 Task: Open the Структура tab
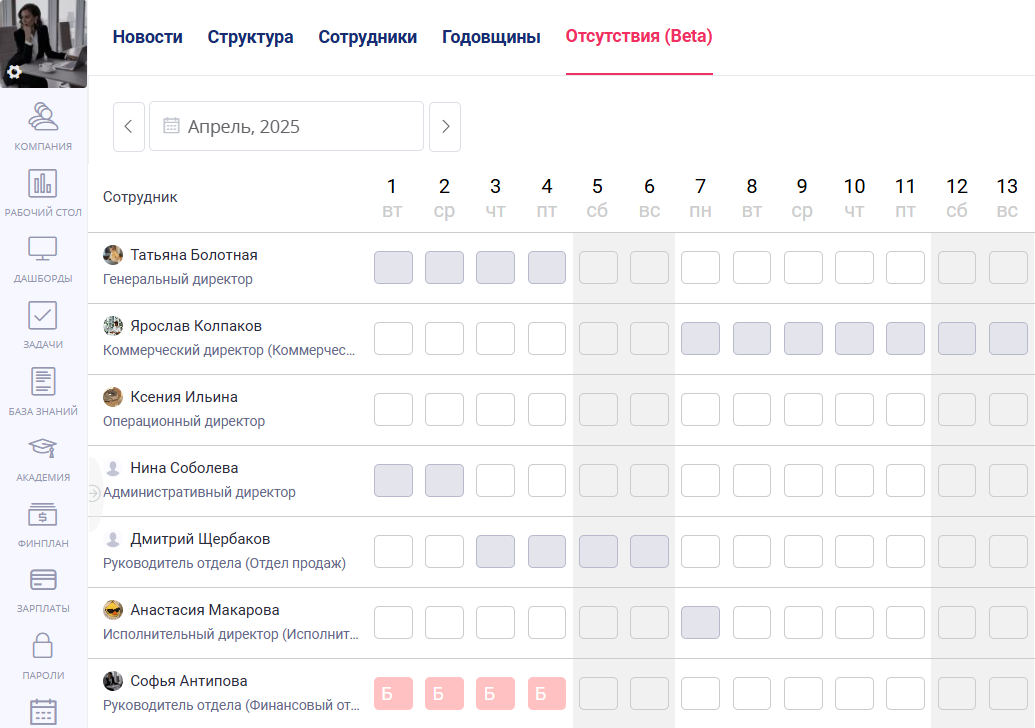click(x=249, y=36)
